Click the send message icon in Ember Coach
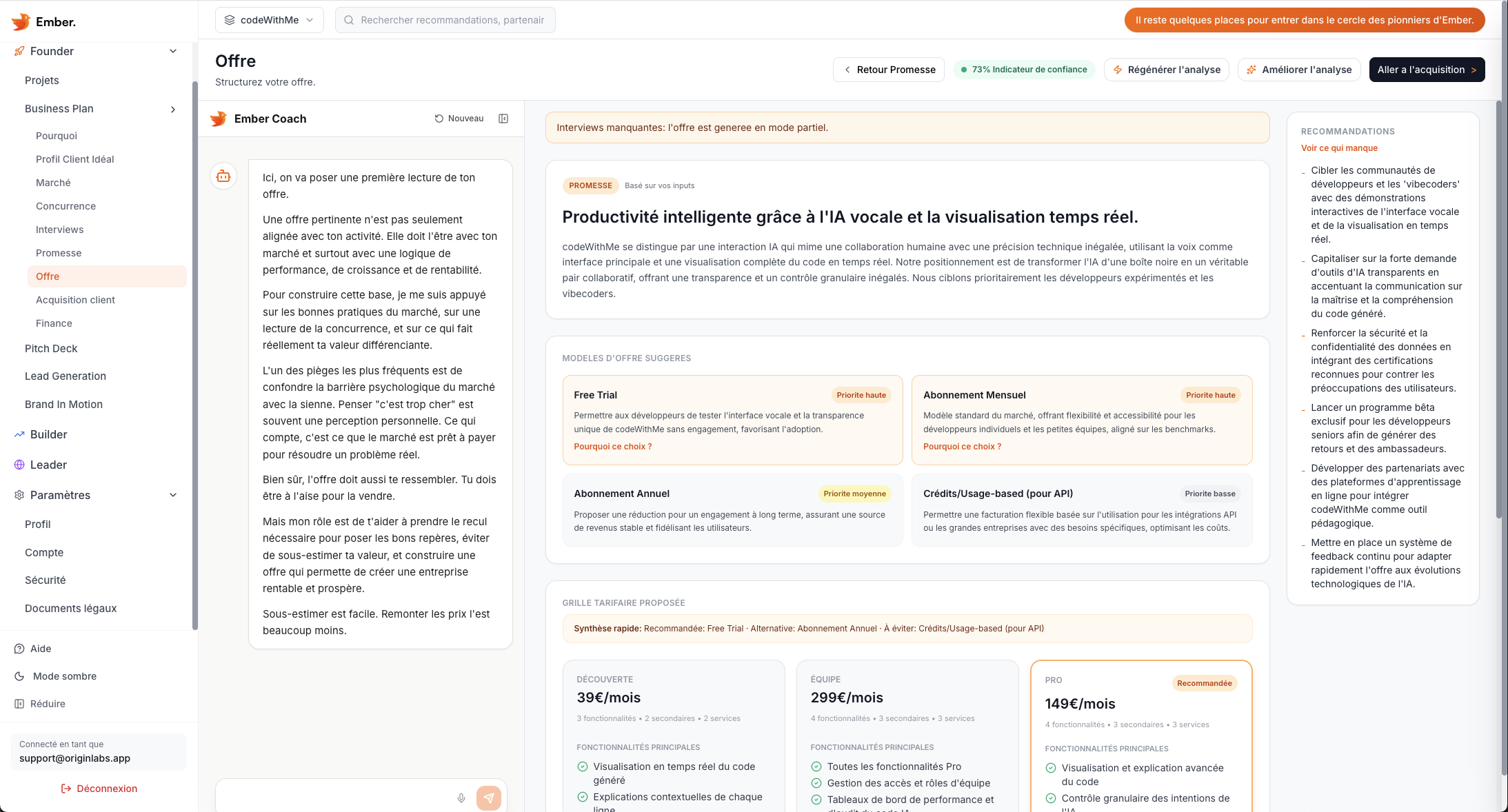The height and width of the screenshot is (812, 1508). click(x=490, y=798)
